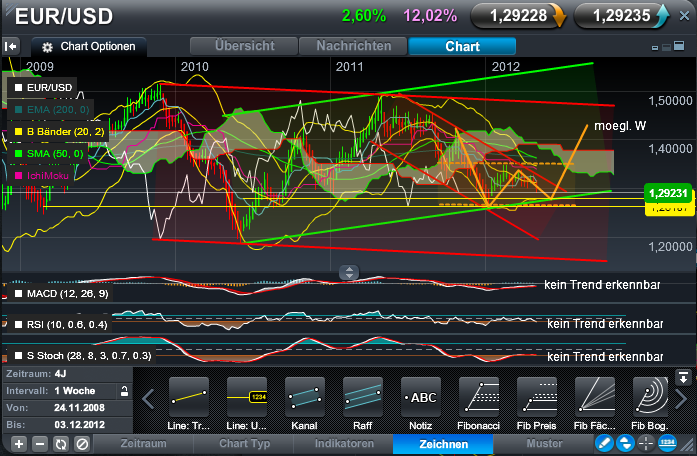697x456 pixels.
Task: Toggle the MACD (12, 26, 9) checkbox
Action: [18, 294]
